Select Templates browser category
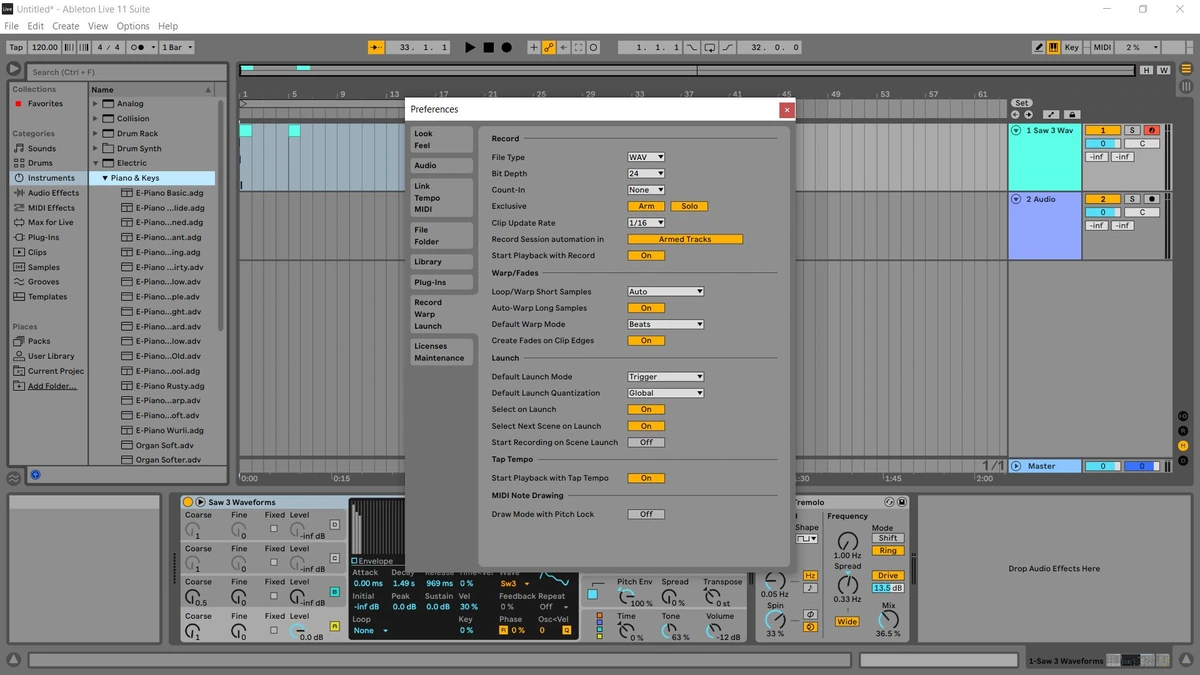Image resolution: width=1200 pixels, height=675 pixels. (47, 297)
